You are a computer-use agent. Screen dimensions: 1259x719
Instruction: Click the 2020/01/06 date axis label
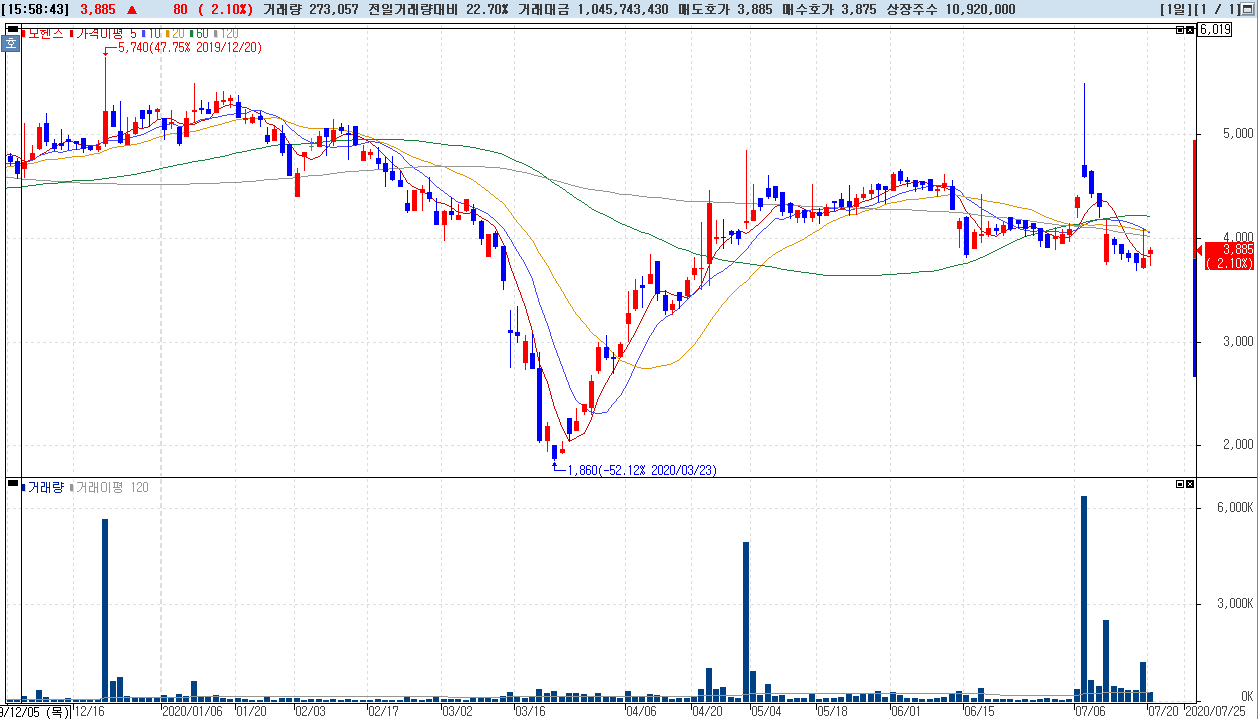(193, 711)
